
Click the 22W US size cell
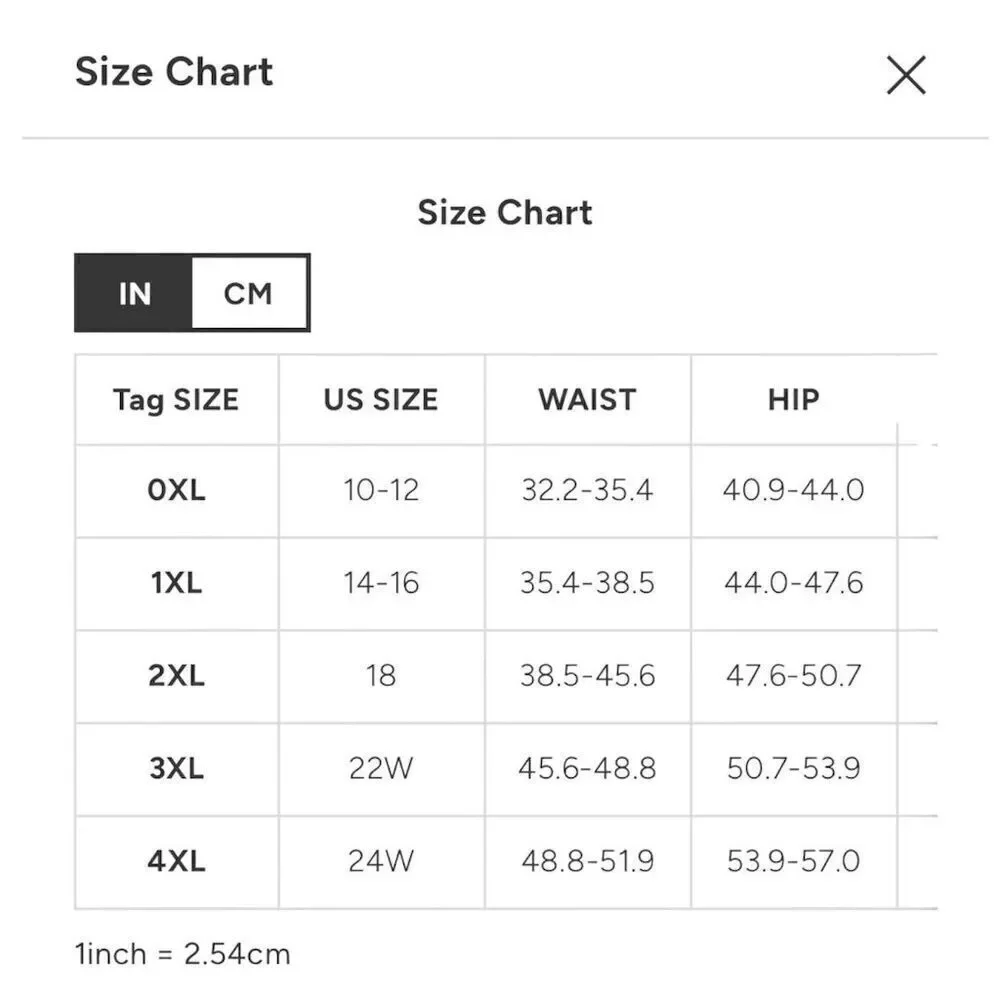pos(381,768)
